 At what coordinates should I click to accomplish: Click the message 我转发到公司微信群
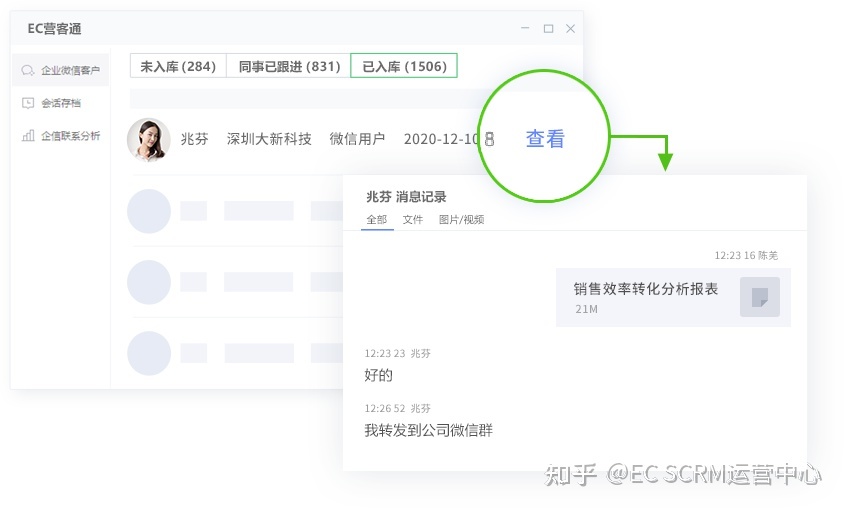click(428, 430)
